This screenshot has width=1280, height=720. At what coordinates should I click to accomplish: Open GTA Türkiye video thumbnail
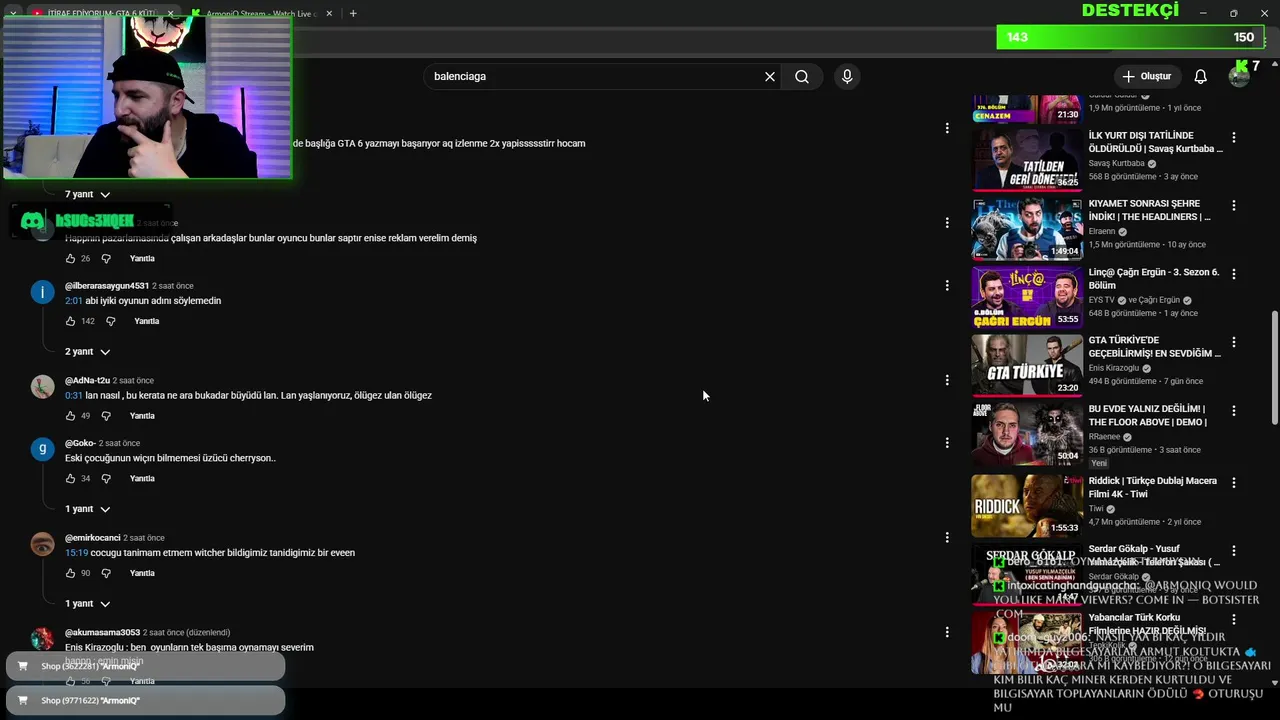(x=1026, y=365)
